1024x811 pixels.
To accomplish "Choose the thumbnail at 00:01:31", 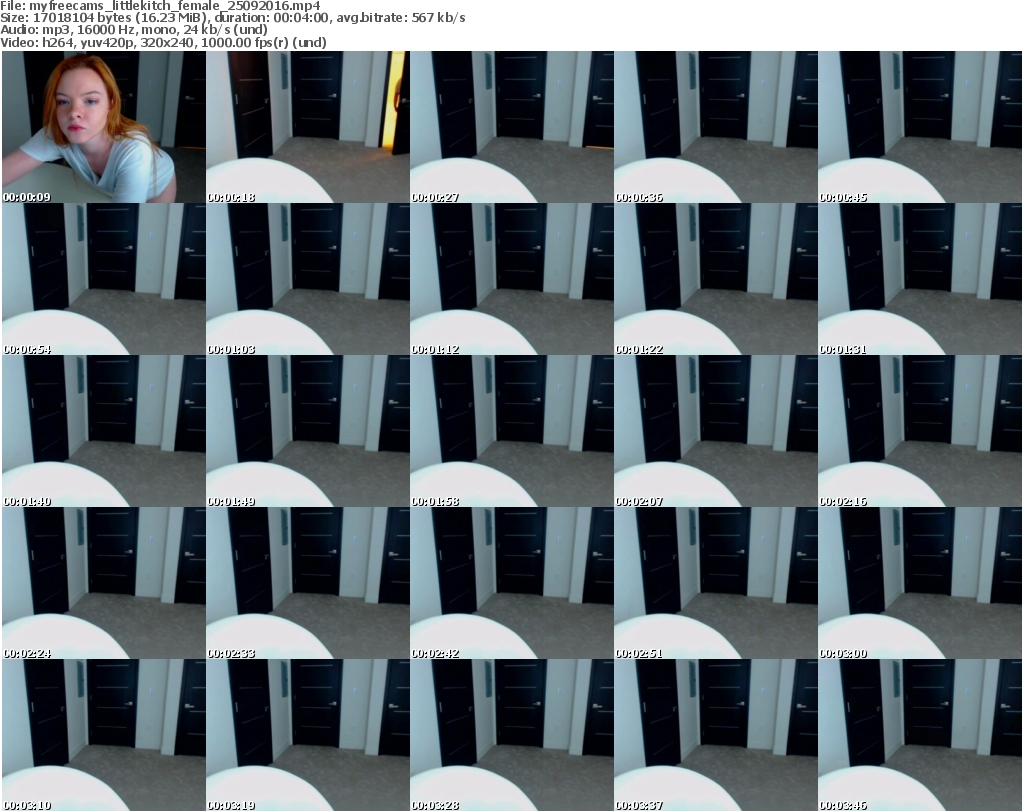I will [920, 279].
